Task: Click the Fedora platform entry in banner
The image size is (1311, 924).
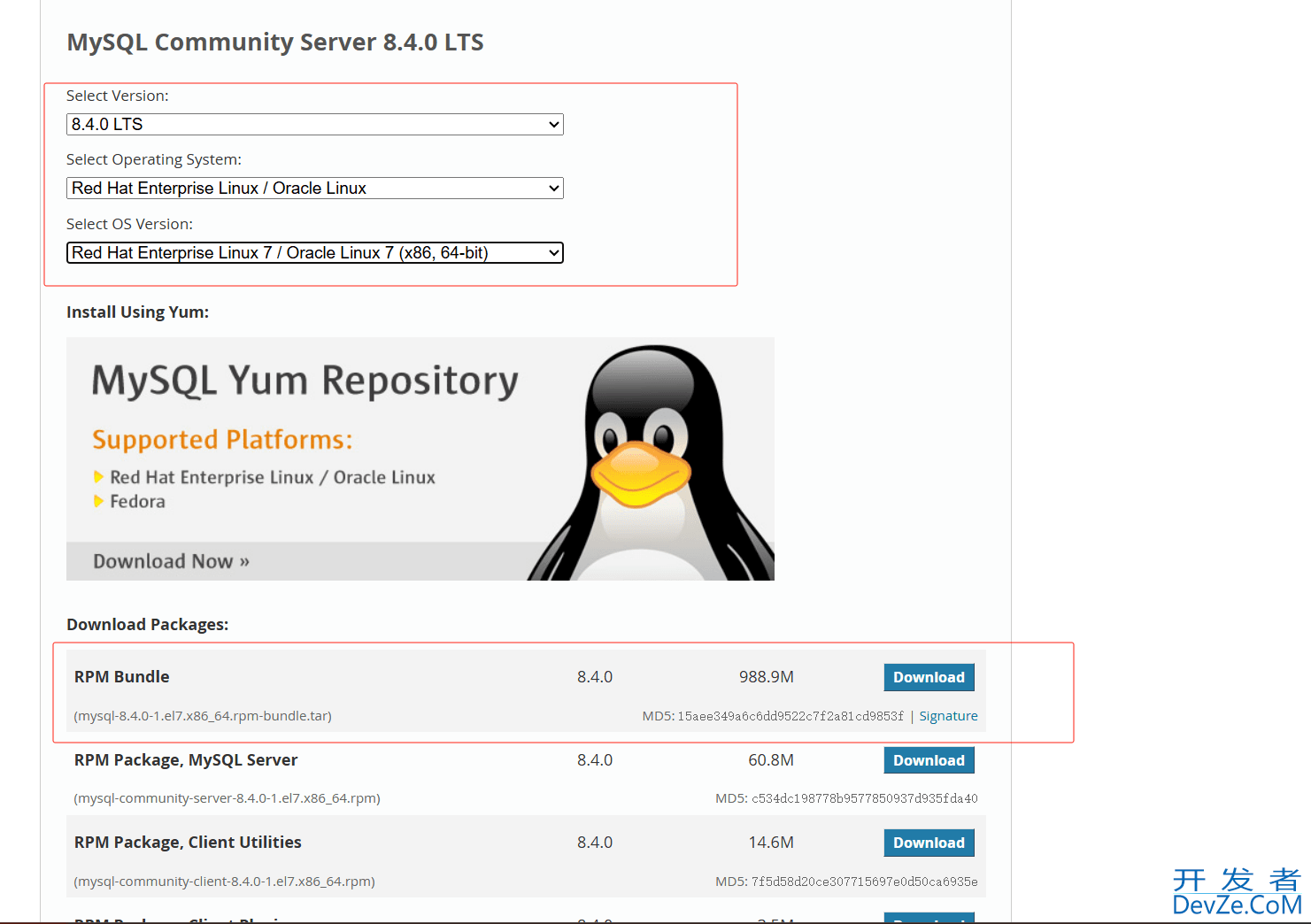Action: coord(137,502)
